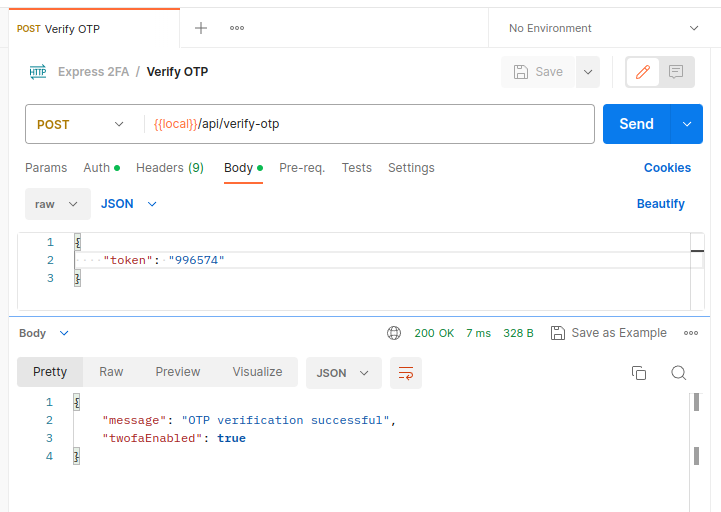Image resolution: width=721 pixels, height=512 pixels.
Task: Open the POST method dropdown
Action: [x=80, y=124]
